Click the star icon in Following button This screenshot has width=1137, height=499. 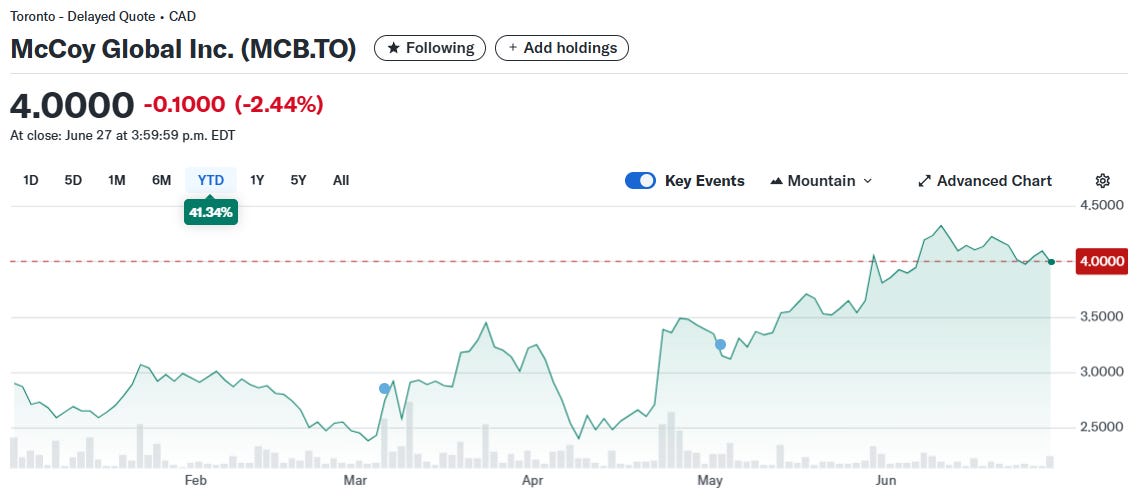pyautogui.click(x=393, y=48)
